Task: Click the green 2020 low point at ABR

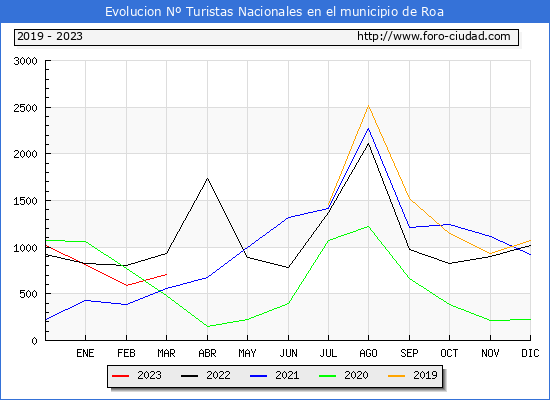Action: [207, 326]
